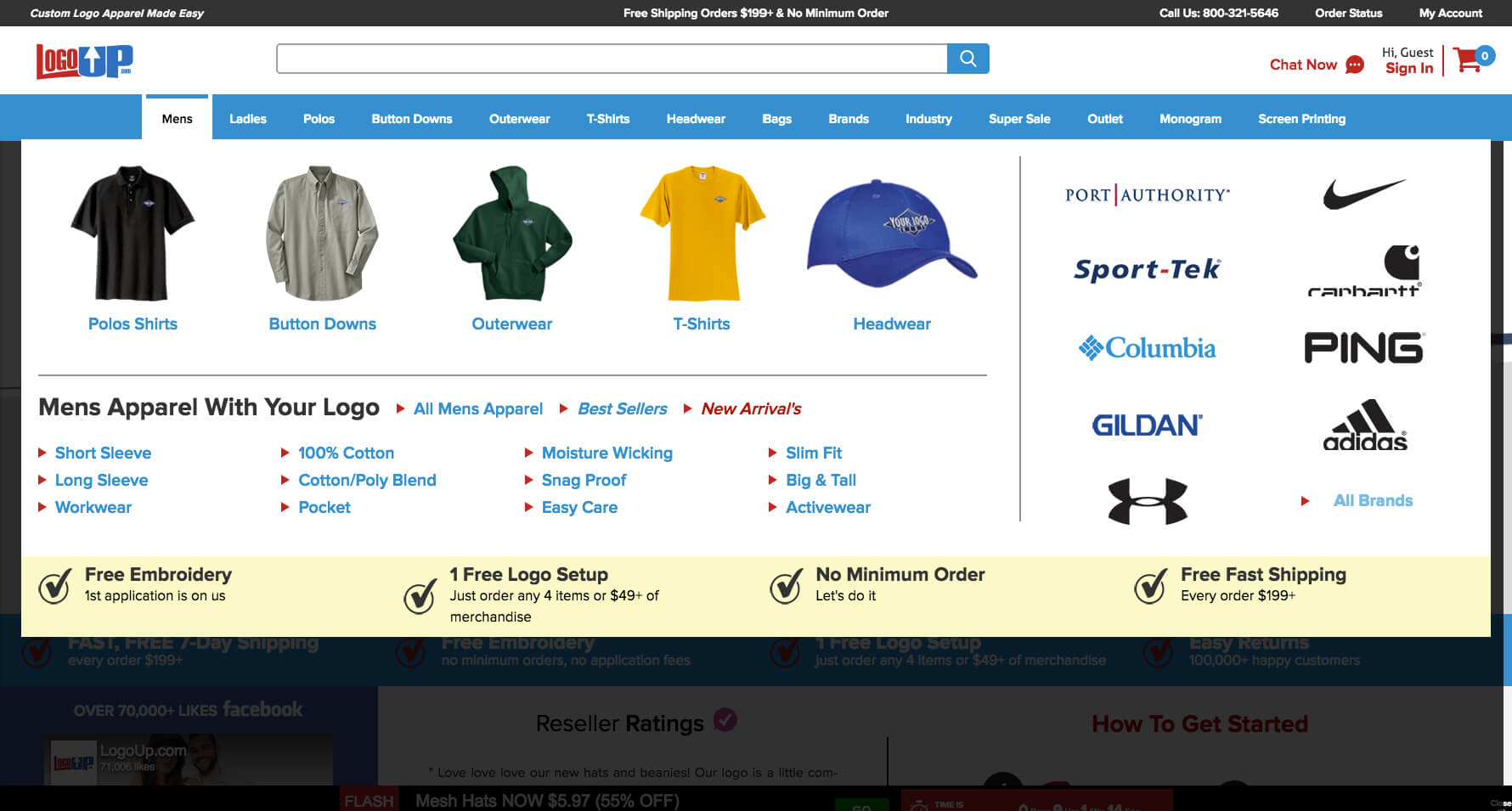Expand the Brands navigation menu
The width and height of the screenshot is (1512, 811).
(848, 119)
